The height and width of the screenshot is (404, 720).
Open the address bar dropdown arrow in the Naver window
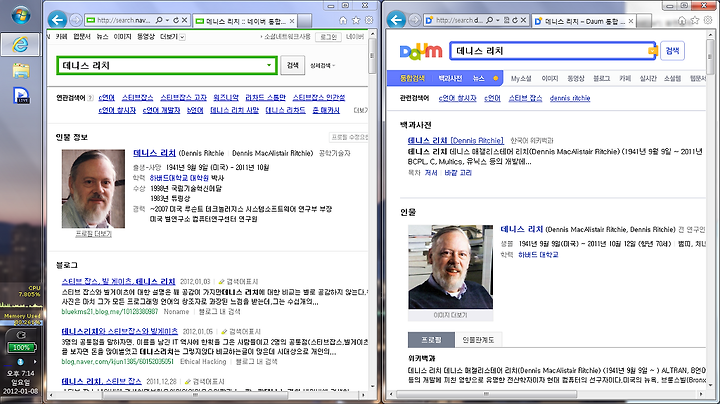[x=168, y=20]
